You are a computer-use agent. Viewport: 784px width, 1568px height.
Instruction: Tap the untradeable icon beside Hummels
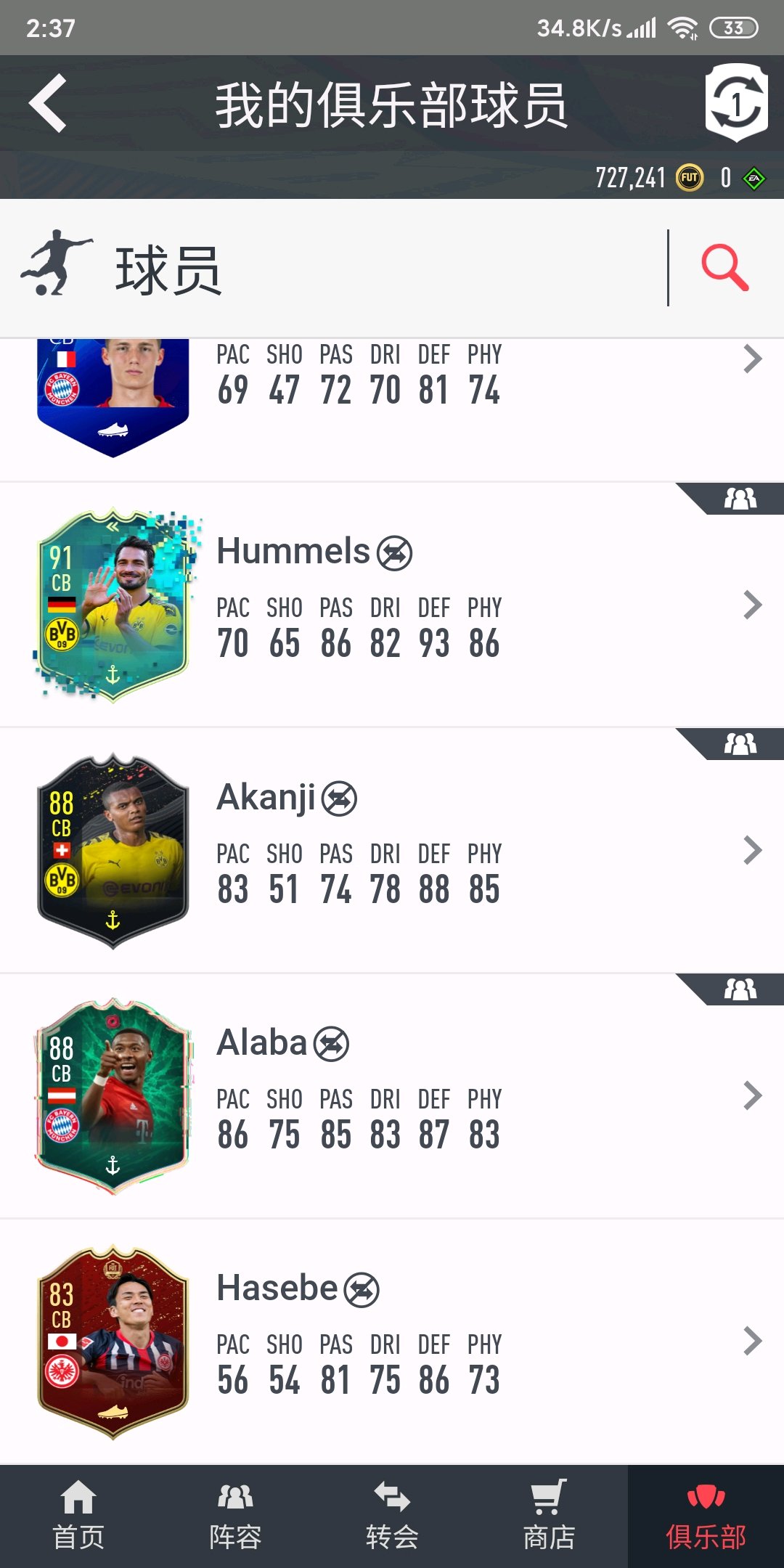point(395,553)
